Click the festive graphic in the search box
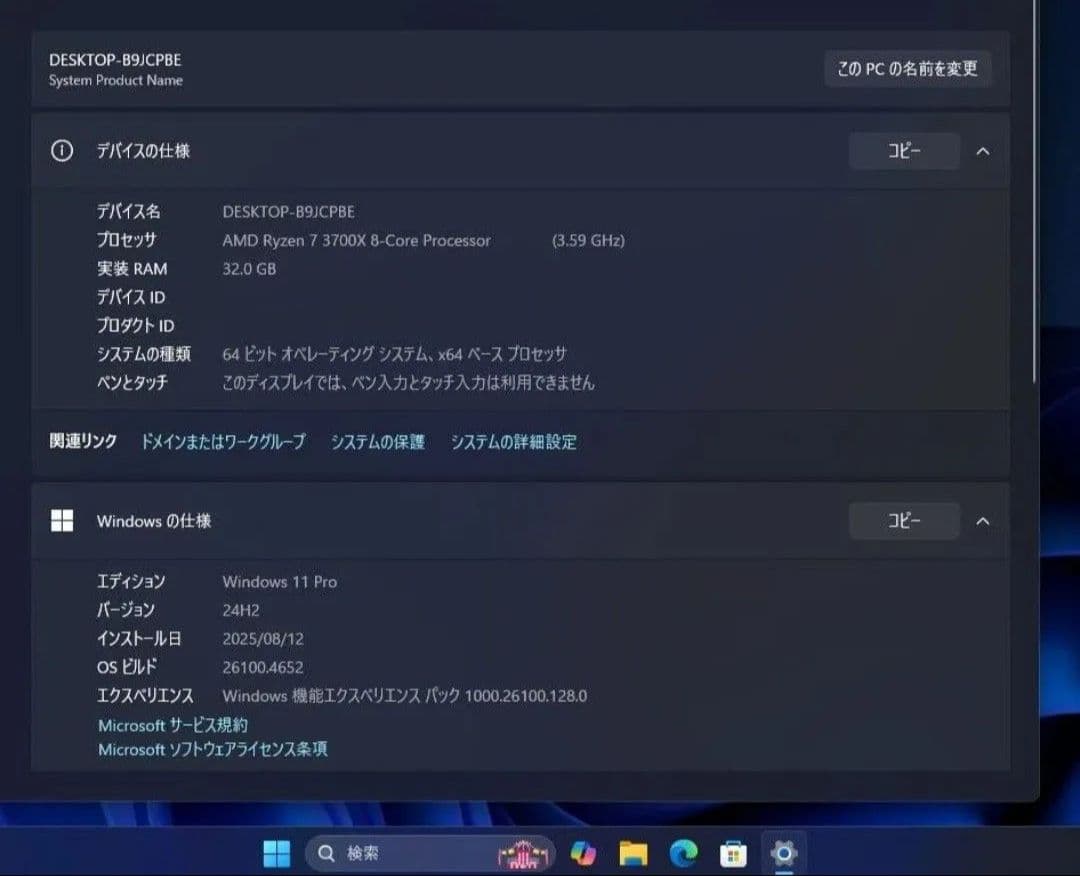1080x876 pixels. point(523,855)
